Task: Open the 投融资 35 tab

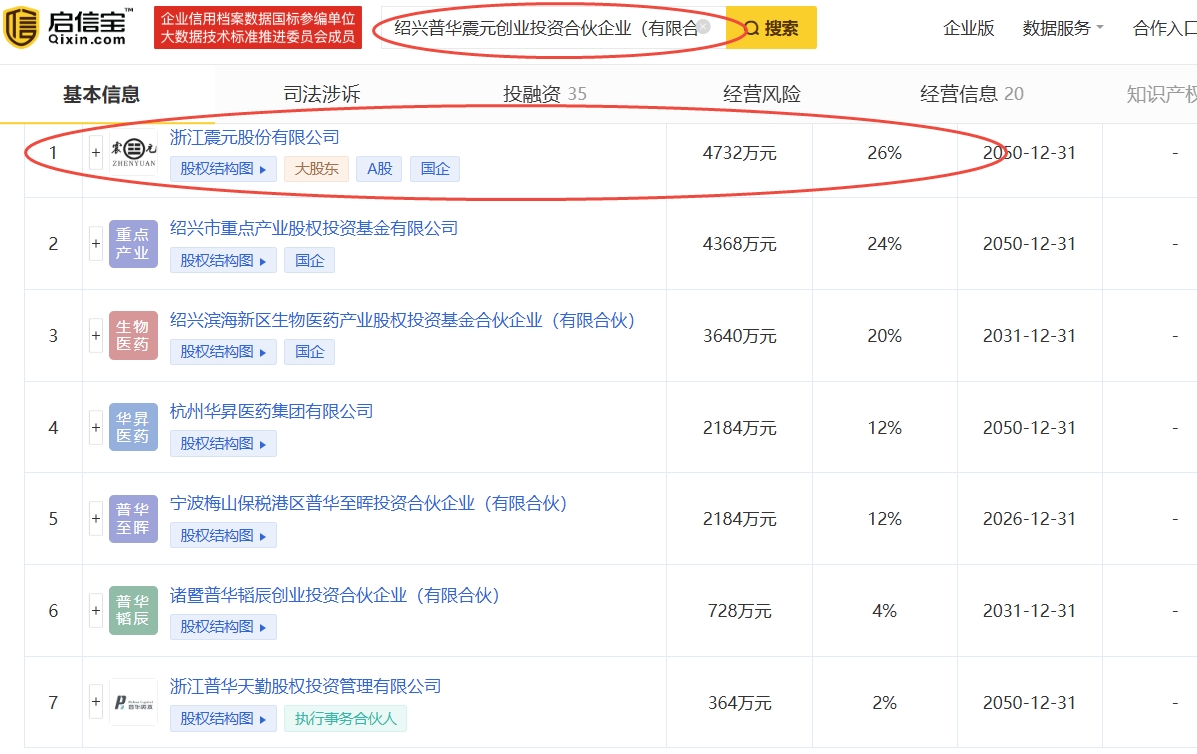Action: pyautogui.click(x=544, y=95)
